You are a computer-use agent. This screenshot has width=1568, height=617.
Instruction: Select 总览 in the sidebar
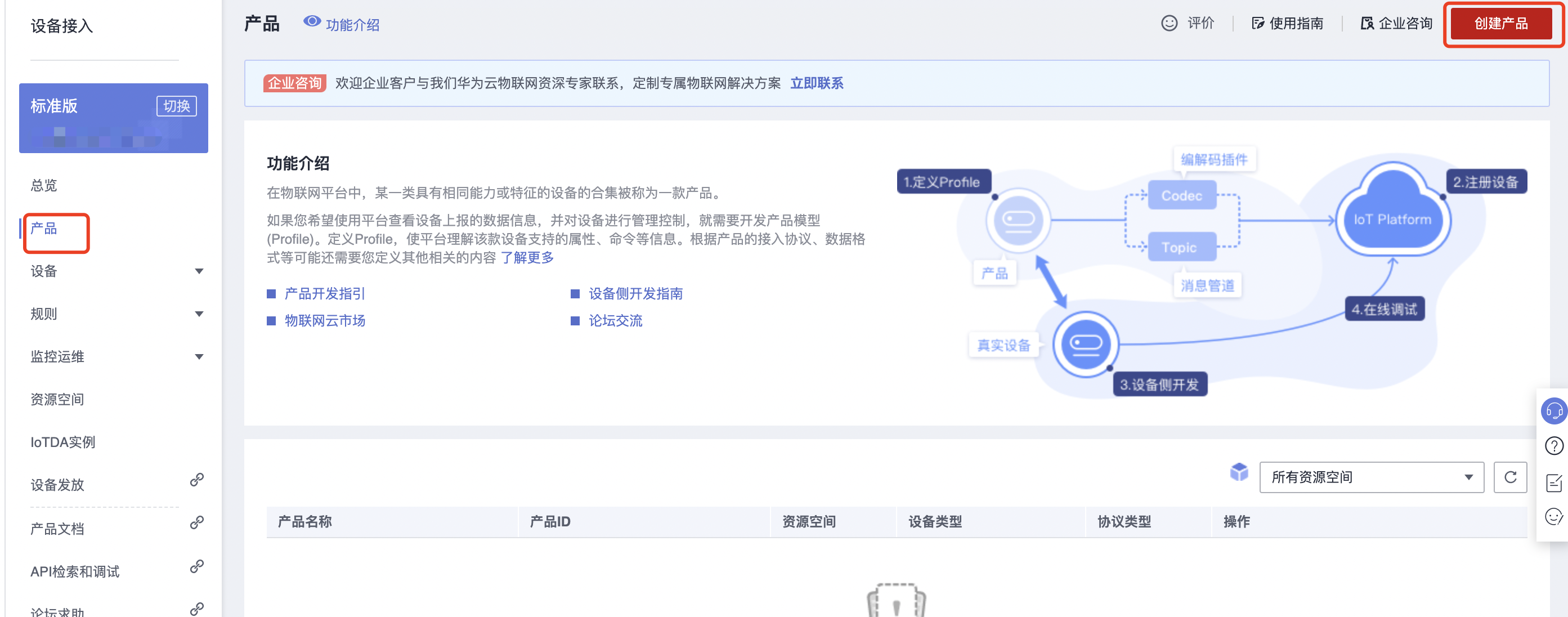coord(44,185)
